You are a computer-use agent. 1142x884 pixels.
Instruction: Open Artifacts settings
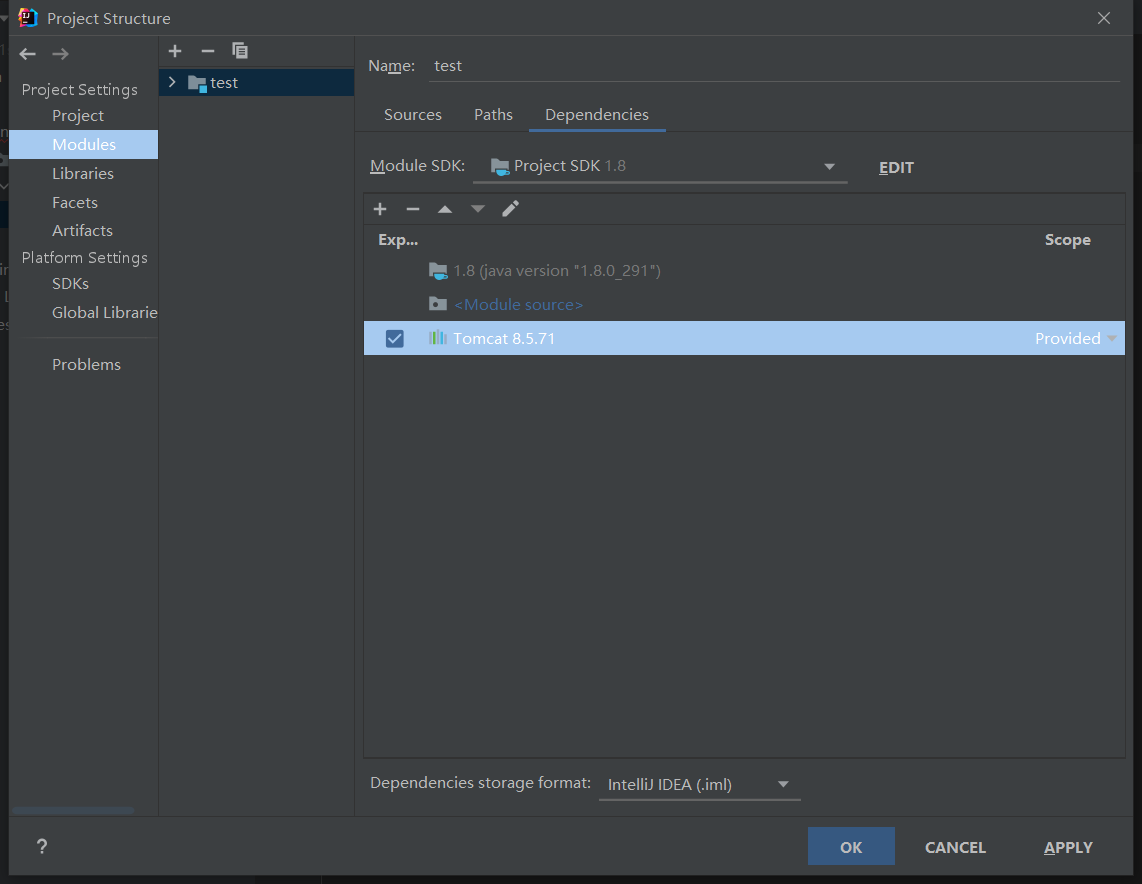pyautogui.click(x=82, y=230)
